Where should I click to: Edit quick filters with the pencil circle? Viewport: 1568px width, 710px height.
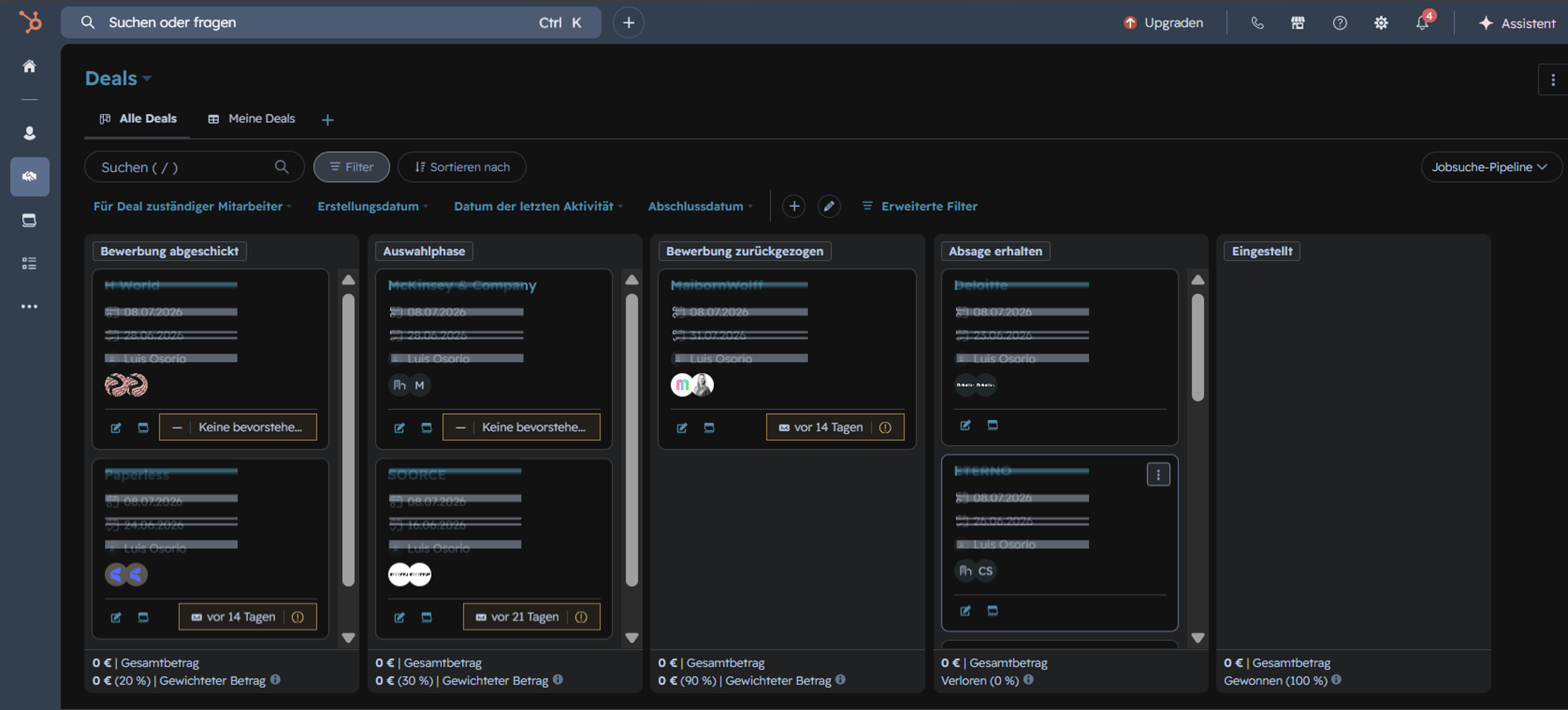pos(829,206)
